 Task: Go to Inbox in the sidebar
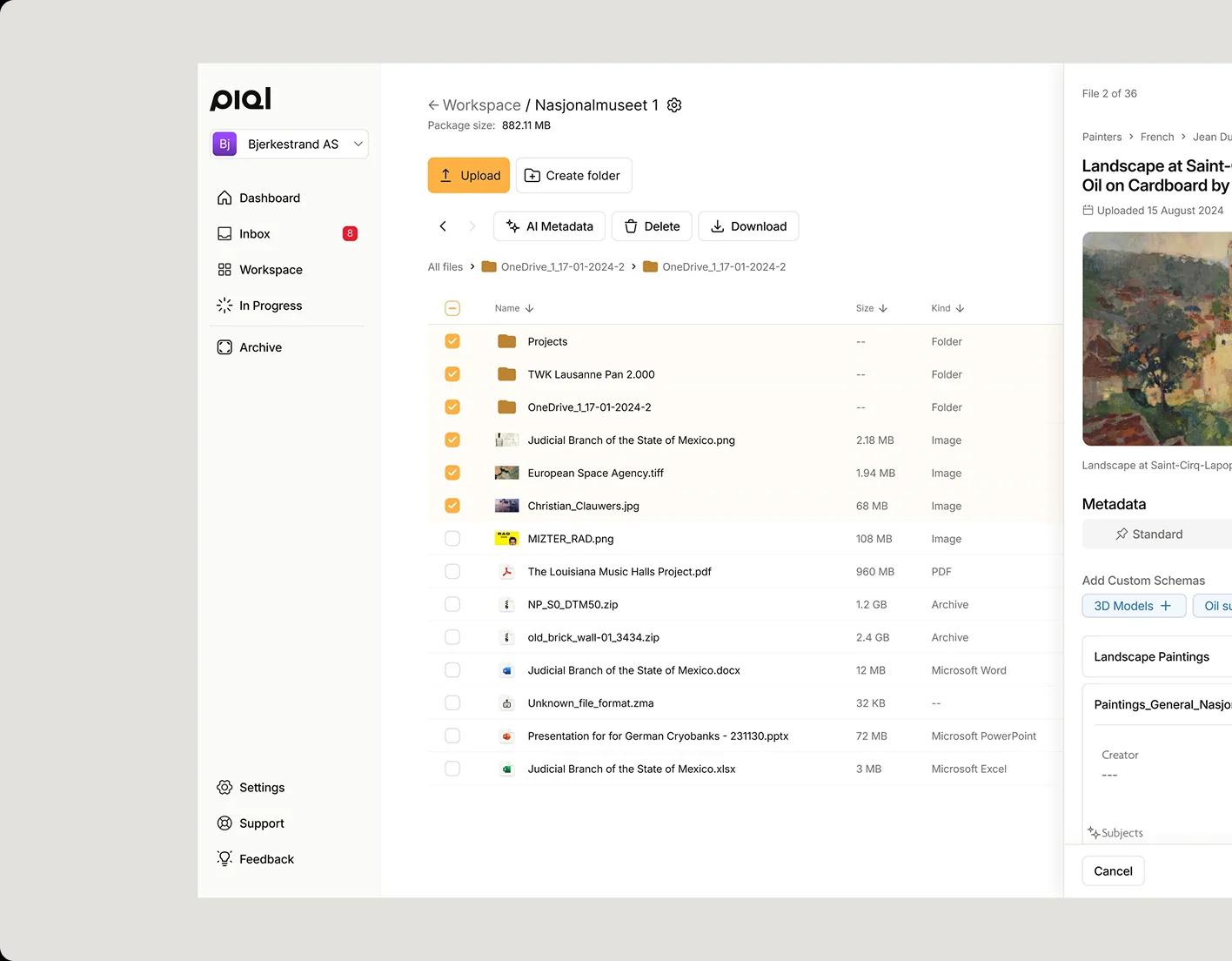(x=254, y=234)
